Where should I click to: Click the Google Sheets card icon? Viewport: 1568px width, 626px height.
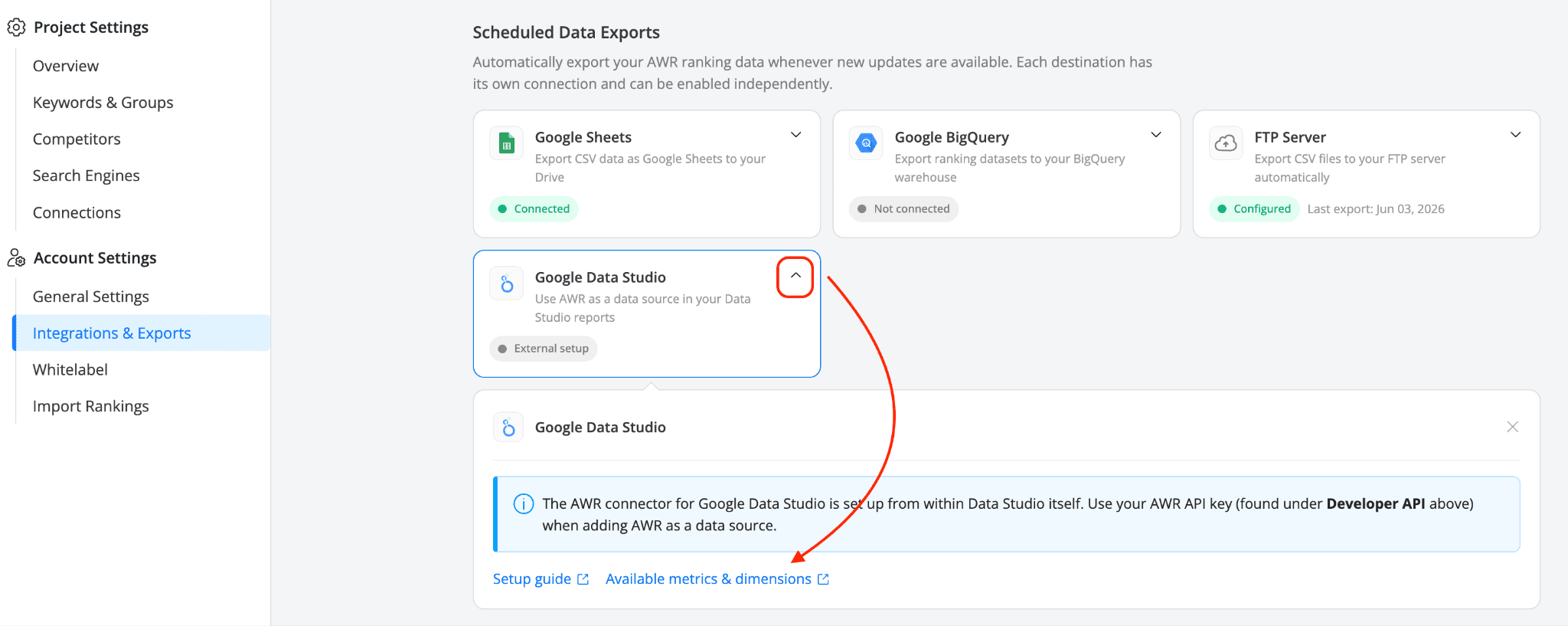point(506,143)
